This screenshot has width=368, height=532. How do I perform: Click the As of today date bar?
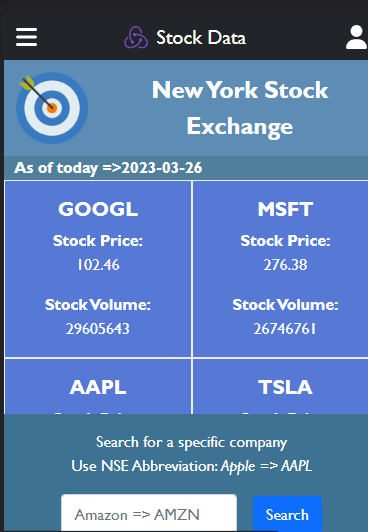(x=186, y=168)
